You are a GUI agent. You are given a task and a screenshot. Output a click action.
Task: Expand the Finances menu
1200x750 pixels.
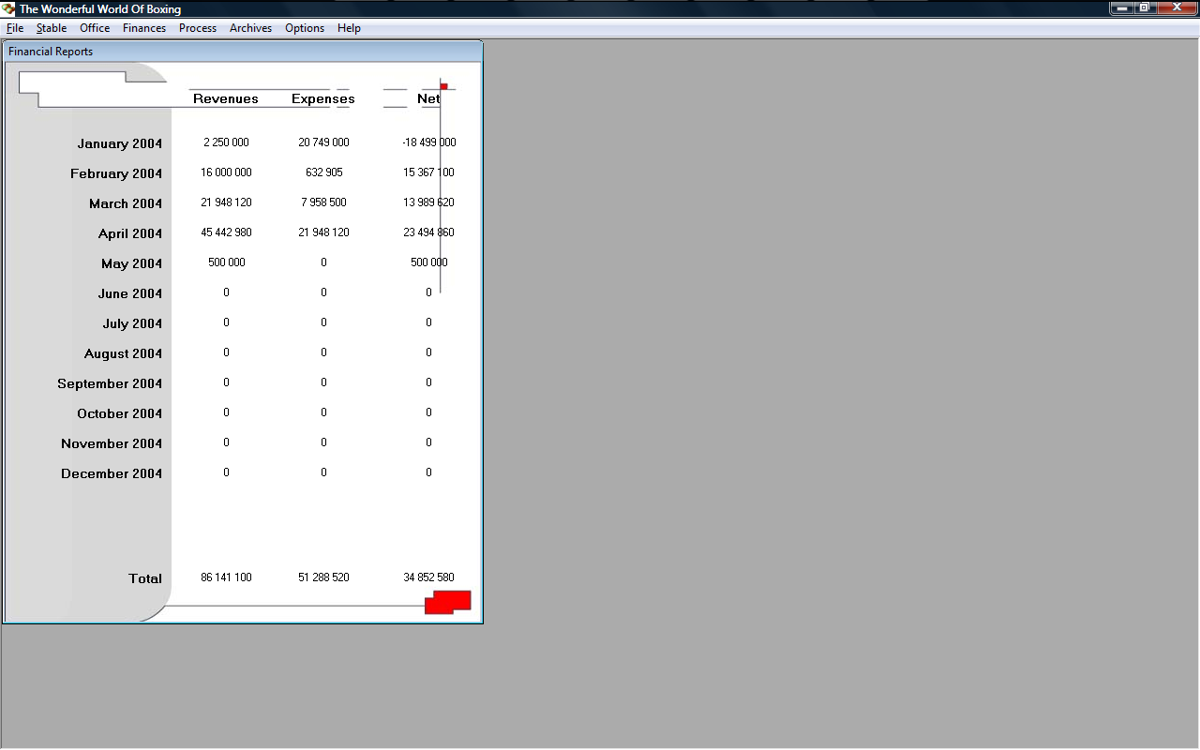[x=144, y=28]
